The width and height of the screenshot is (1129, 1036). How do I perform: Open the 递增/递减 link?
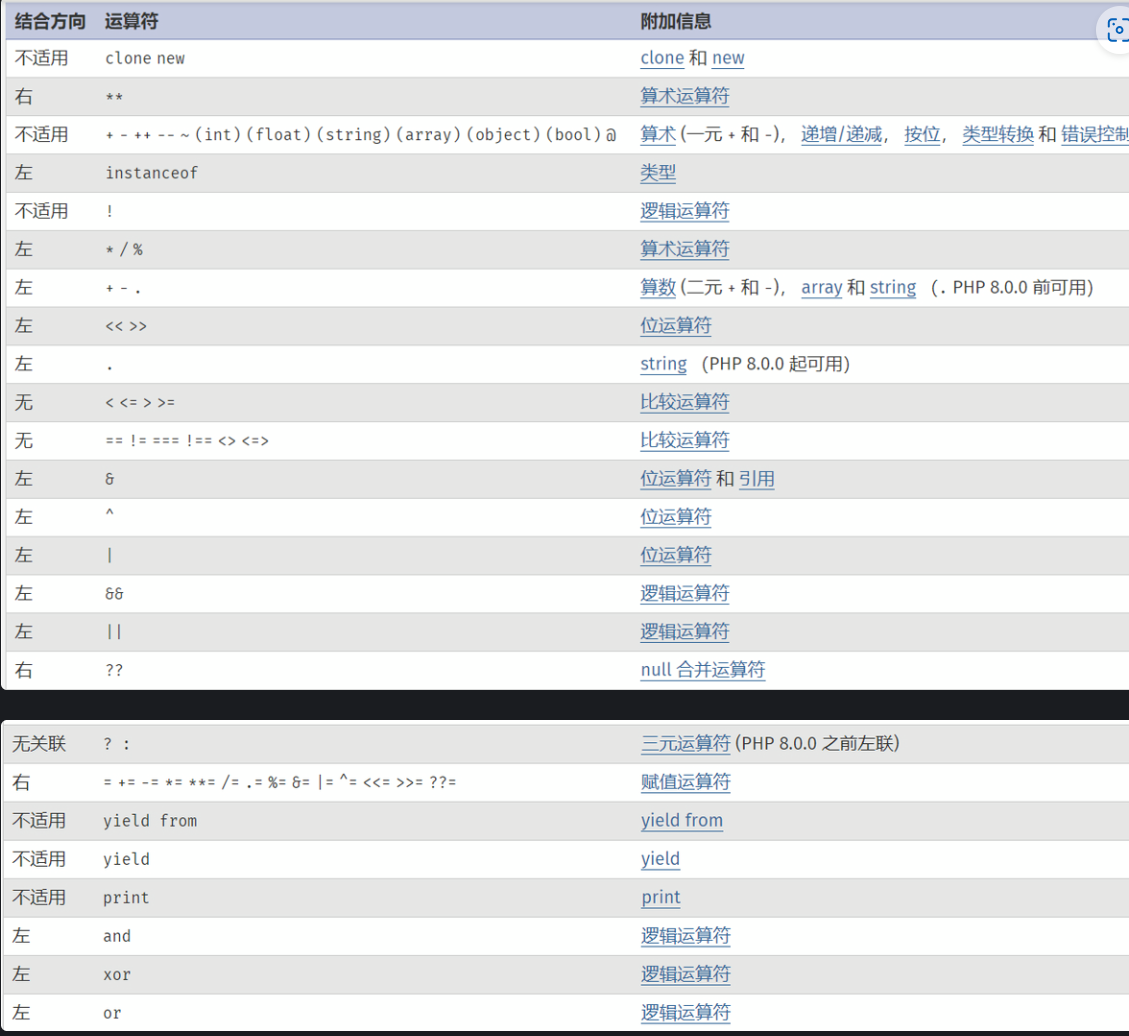[842, 134]
